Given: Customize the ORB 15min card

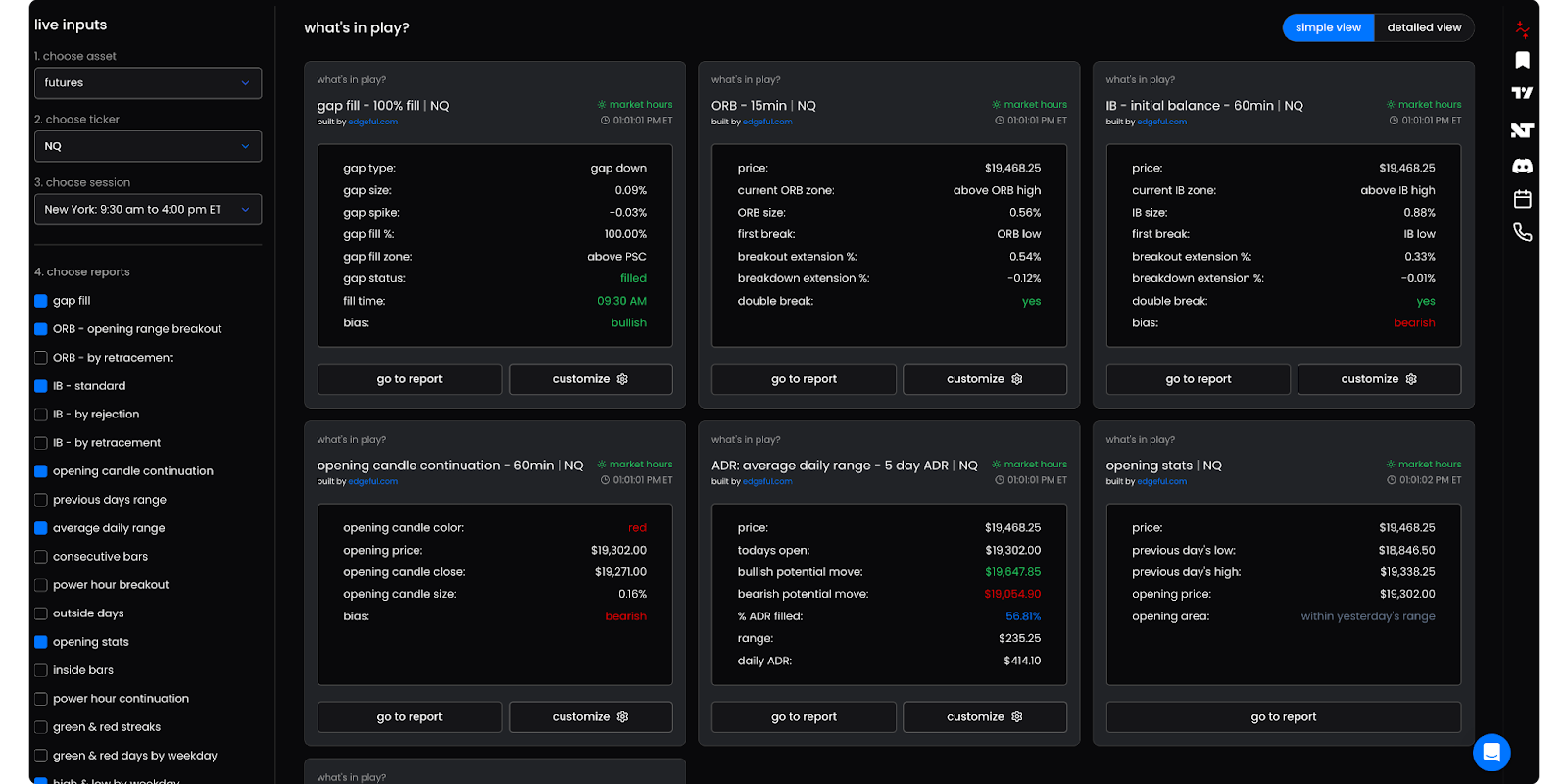Looking at the screenshot, I should tap(985, 379).
